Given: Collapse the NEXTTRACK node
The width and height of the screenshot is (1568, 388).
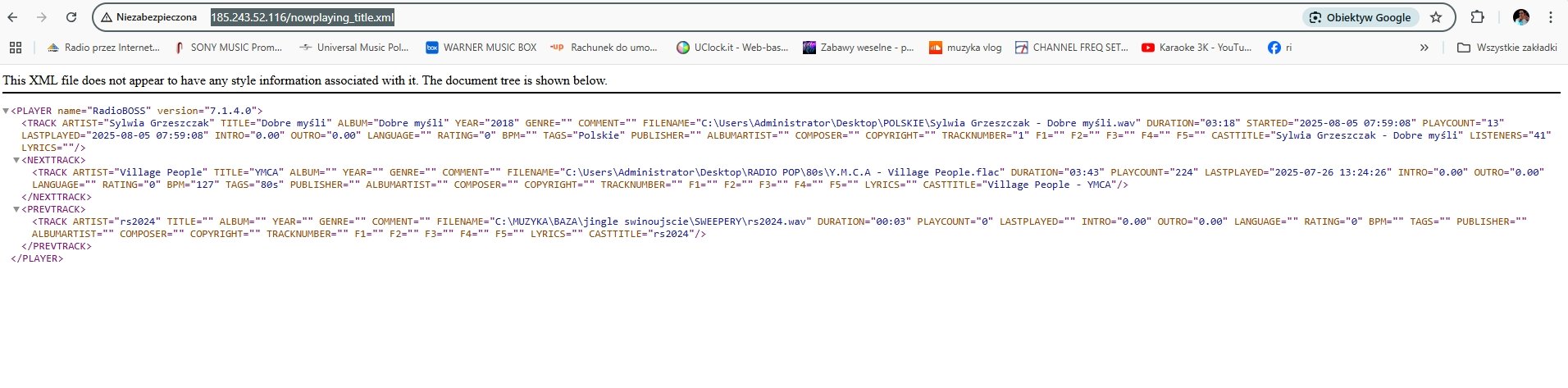Looking at the screenshot, I should coord(16,160).
